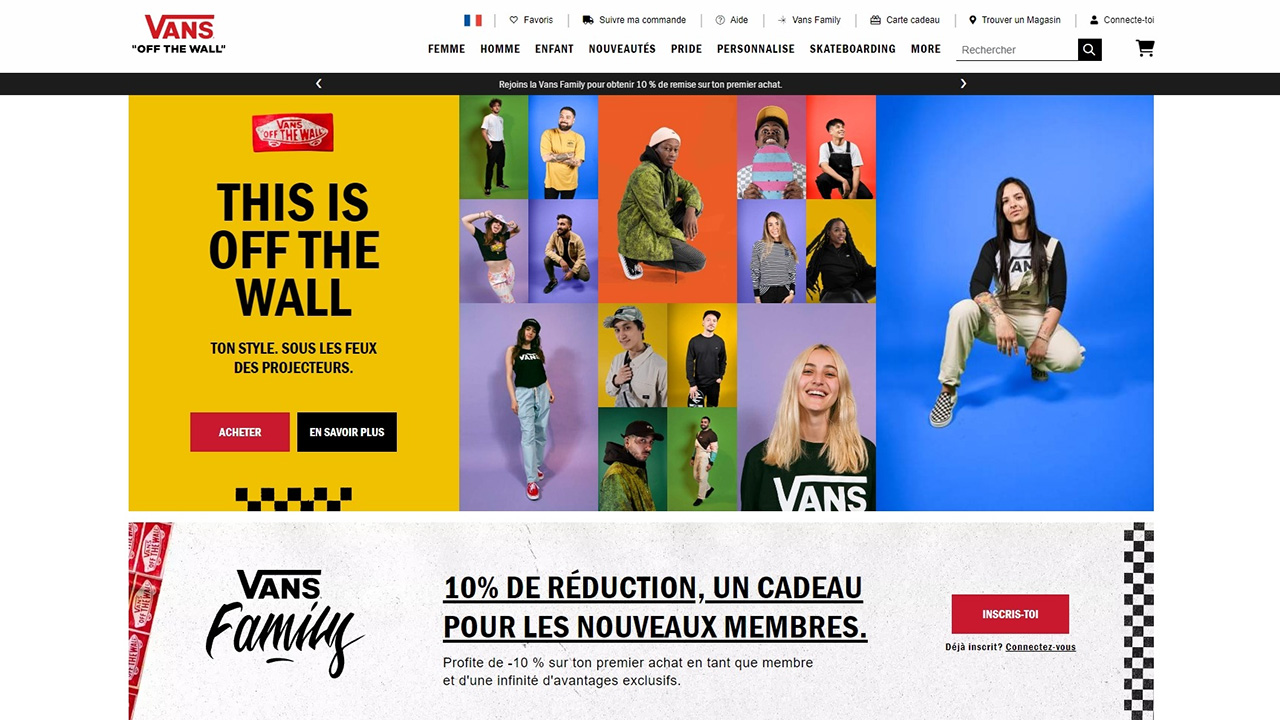The width and height of the screenshot is (1280, 720).
Task: Expand the MORE navigation menu
Action: pos(926,49)
